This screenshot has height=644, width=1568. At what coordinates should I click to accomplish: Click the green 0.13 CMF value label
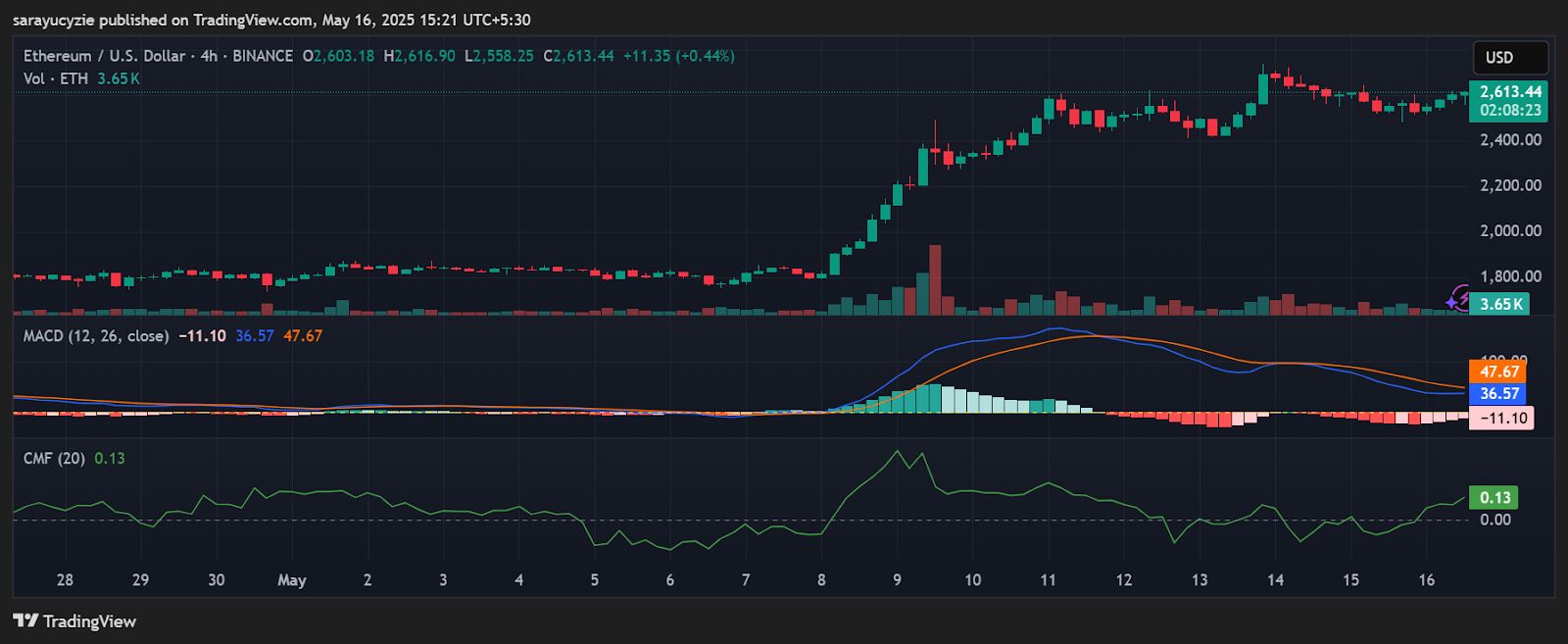tap(1494, 497)
